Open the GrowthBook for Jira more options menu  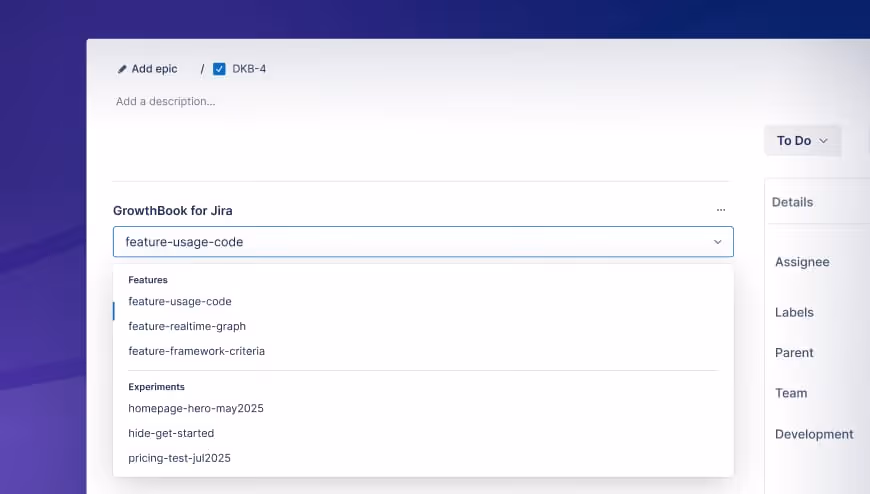(721, 210)
